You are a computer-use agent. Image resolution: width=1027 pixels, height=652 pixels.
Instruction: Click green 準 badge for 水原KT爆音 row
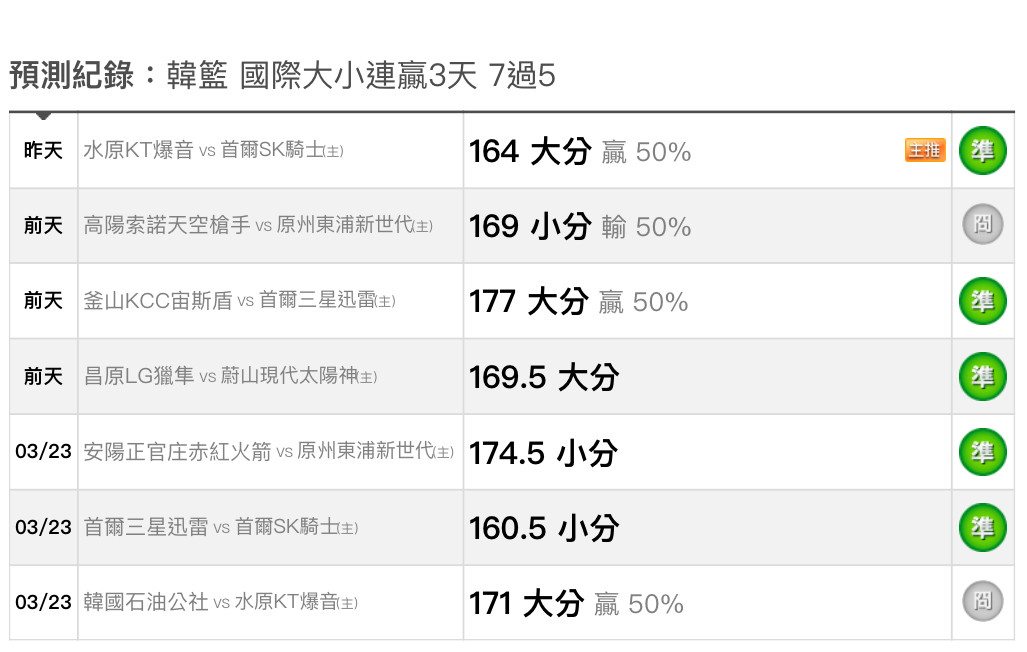[982, 151]
